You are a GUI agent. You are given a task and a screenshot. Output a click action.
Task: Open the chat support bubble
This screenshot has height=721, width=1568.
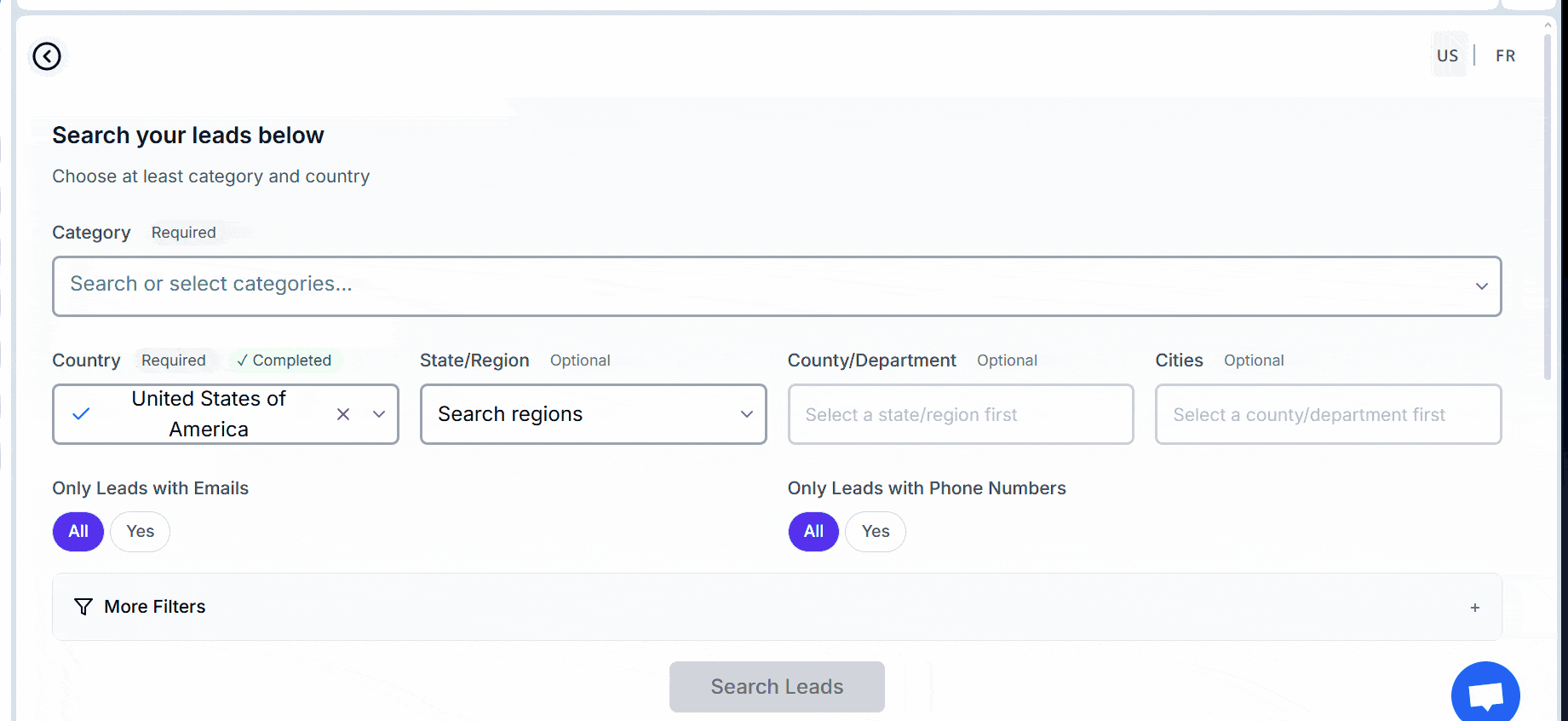(x=1485, y=695)
